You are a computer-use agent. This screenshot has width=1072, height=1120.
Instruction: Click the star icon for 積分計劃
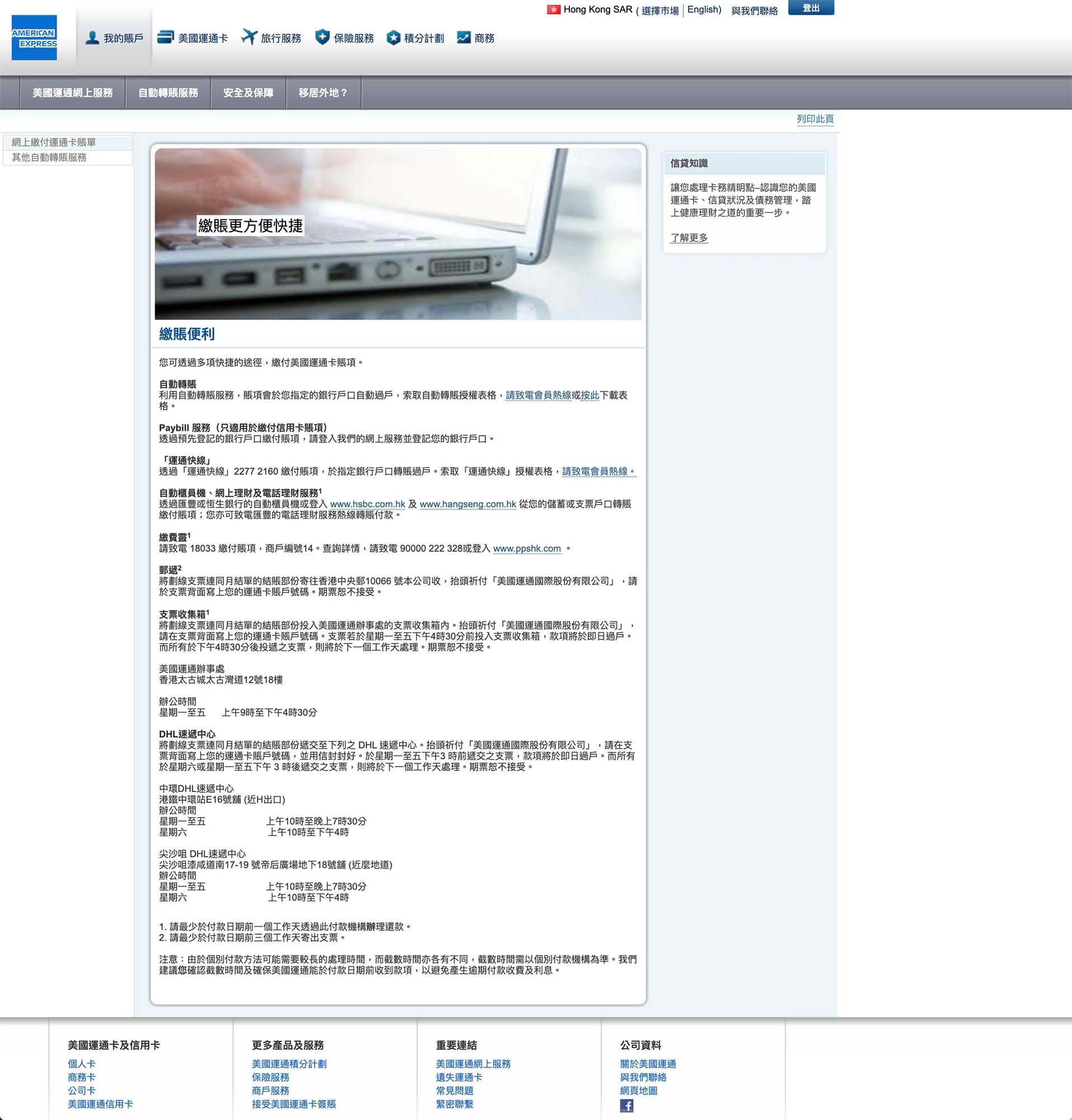394,38
